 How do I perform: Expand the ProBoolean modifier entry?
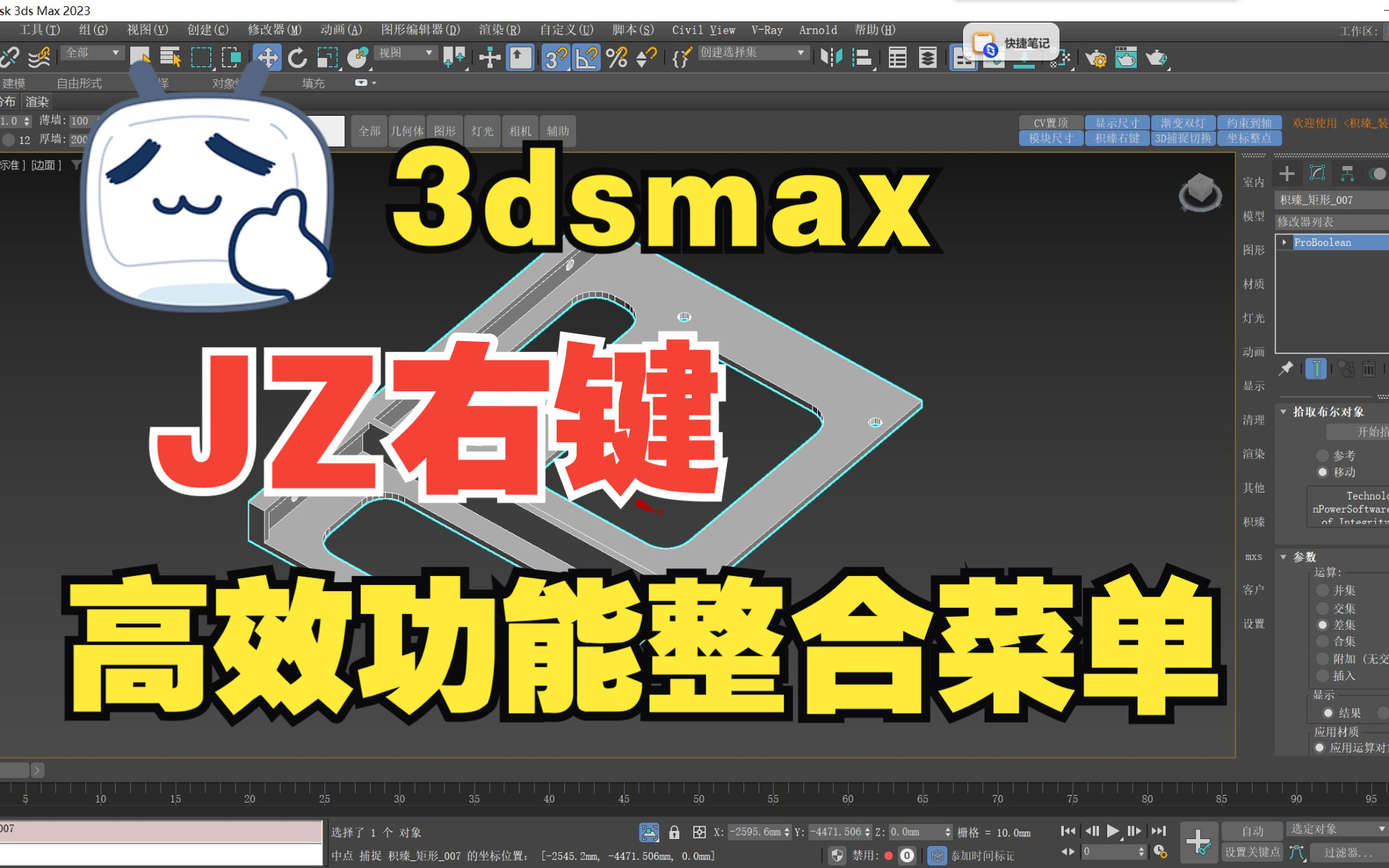tap(1284, 242)
